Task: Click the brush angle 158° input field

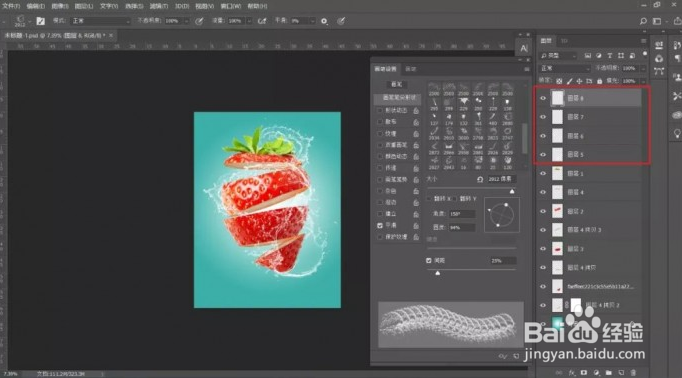Action: [x=462, y=214]
